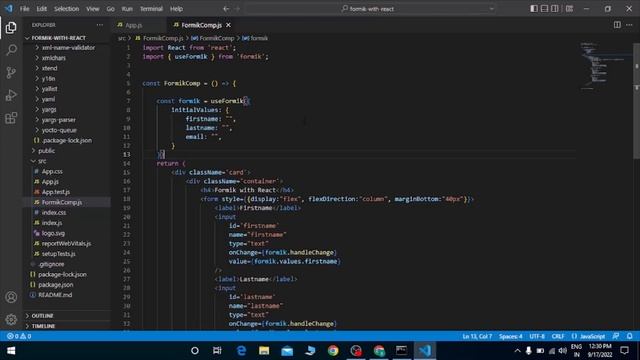Viewport: 640px width, 360px height.
Task: Expand the TIMELINE section
Action: [x=43, y=326]
